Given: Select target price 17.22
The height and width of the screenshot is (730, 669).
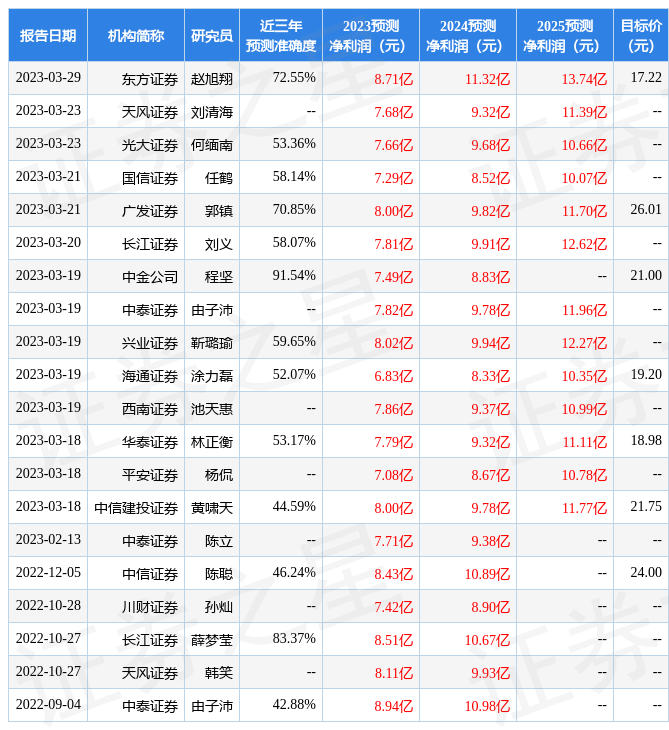Looking at the screenshot, I should point(646,78).
